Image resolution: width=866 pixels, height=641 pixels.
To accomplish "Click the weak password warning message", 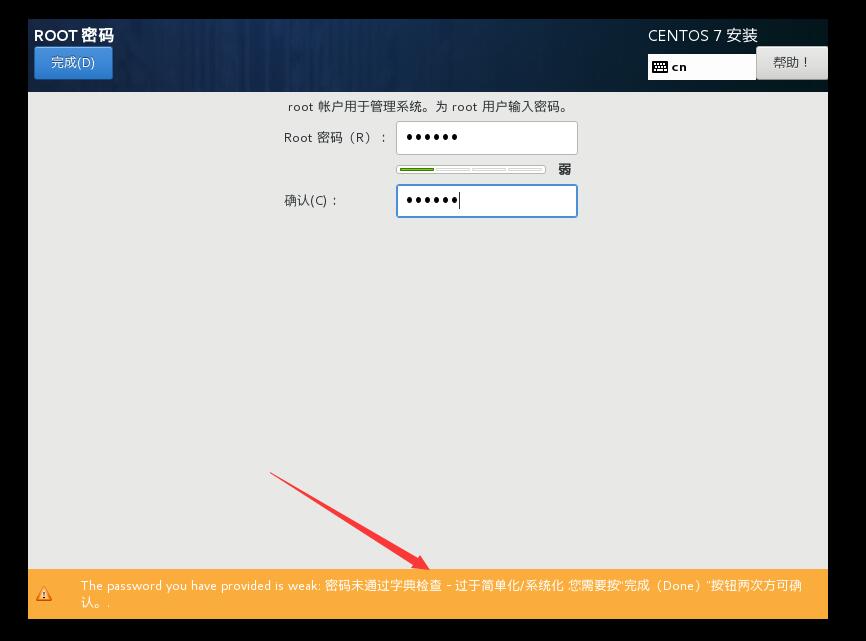I will (440, 592).
